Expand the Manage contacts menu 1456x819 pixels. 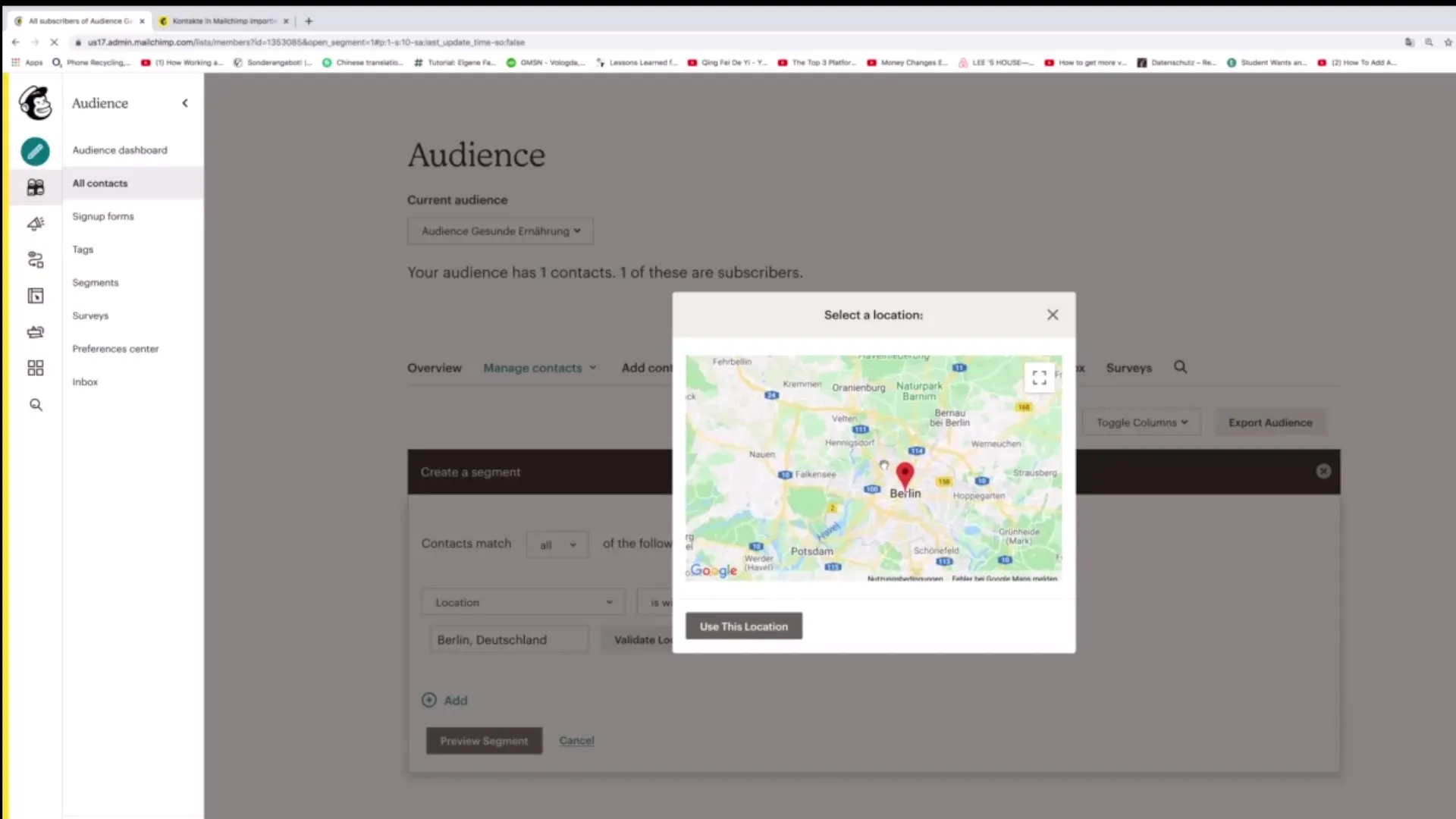(x=540, y=368)
